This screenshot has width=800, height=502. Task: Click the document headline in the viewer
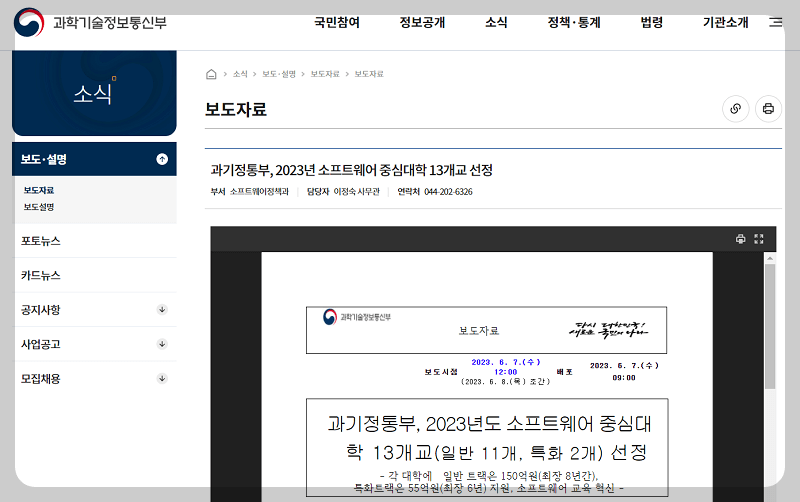click(487, 438)
